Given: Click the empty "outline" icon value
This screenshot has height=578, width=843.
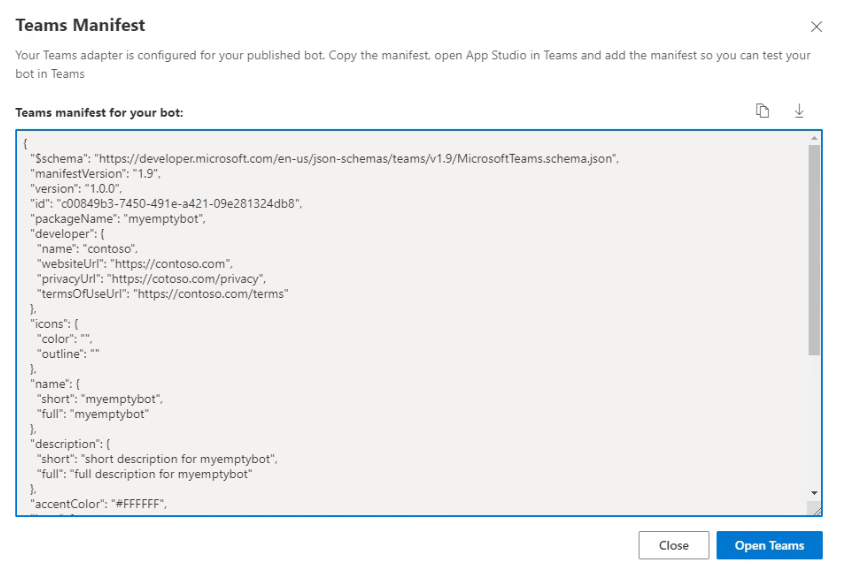Looking at the screenshot, I should click(95, 354).
